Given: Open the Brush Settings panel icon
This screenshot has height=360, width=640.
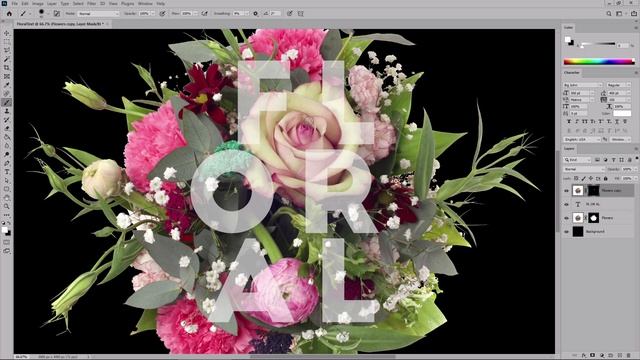Looking at the screenshot, I should 57,13.
